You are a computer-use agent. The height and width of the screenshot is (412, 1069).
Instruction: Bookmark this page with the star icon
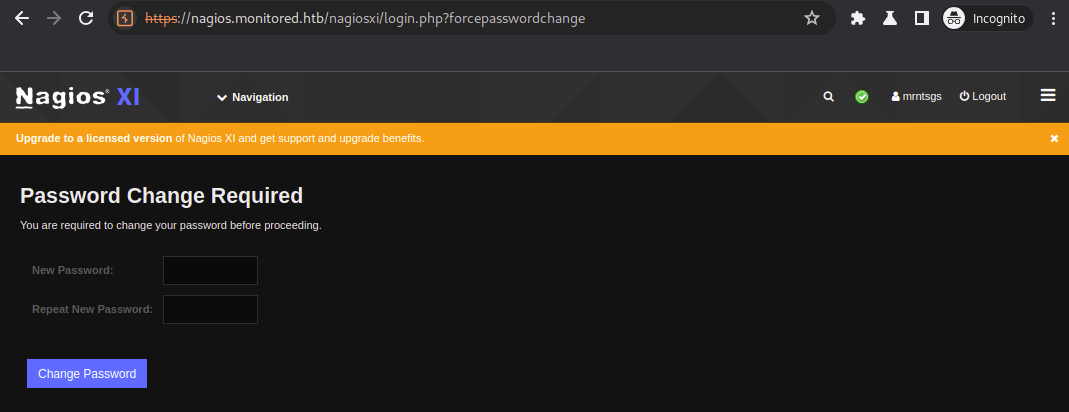pyautogui.click(x=812, y=18)
